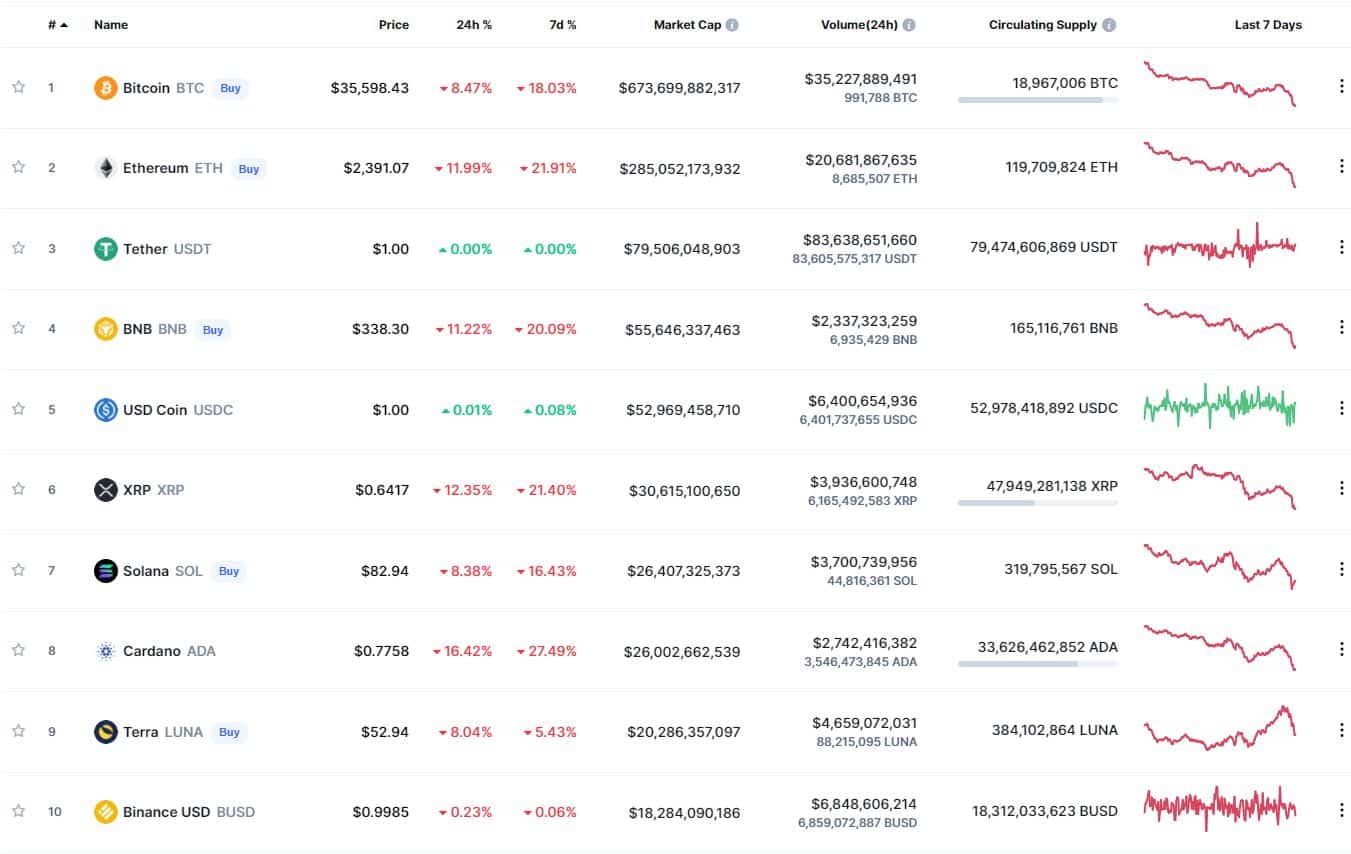Show Volume(24h) info tooltip icon
The image size is (1351, 854).
point(908,25)
